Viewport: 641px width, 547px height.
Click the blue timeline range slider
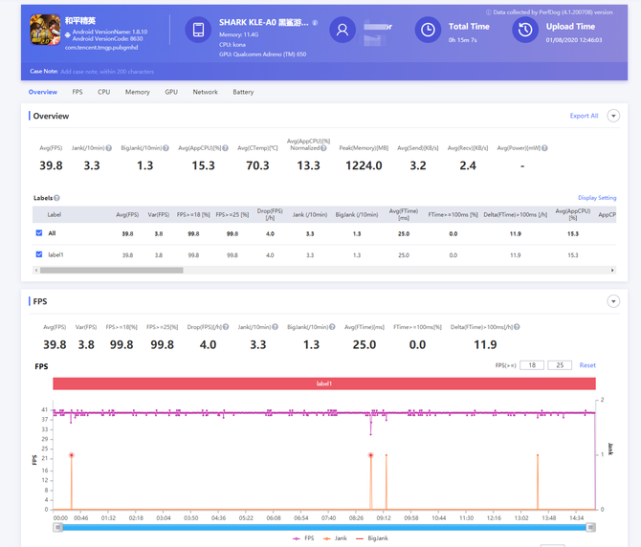pyautogui.click(x=326, y=527)
